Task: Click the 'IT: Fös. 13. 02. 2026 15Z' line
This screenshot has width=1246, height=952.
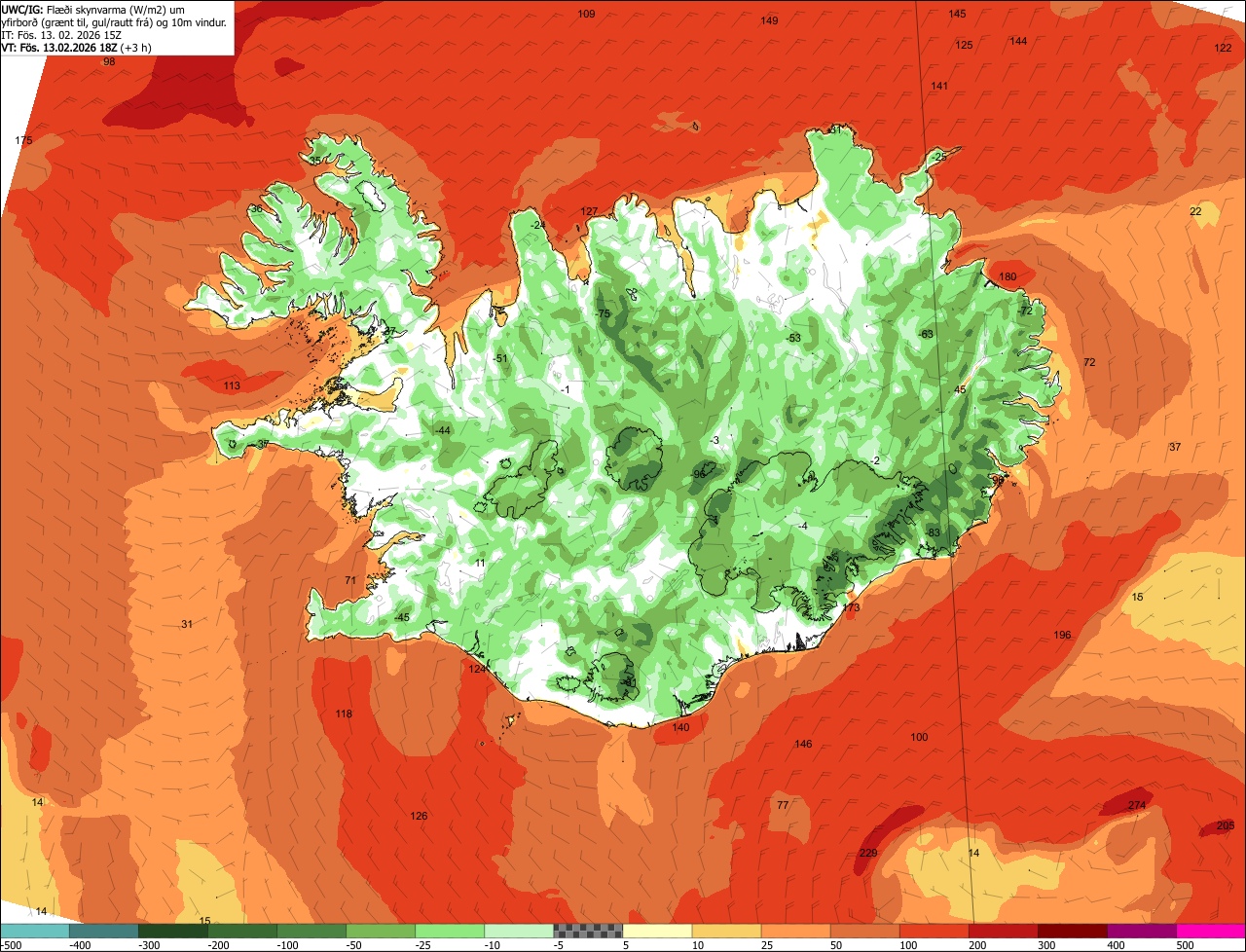Action: (63, 35)
